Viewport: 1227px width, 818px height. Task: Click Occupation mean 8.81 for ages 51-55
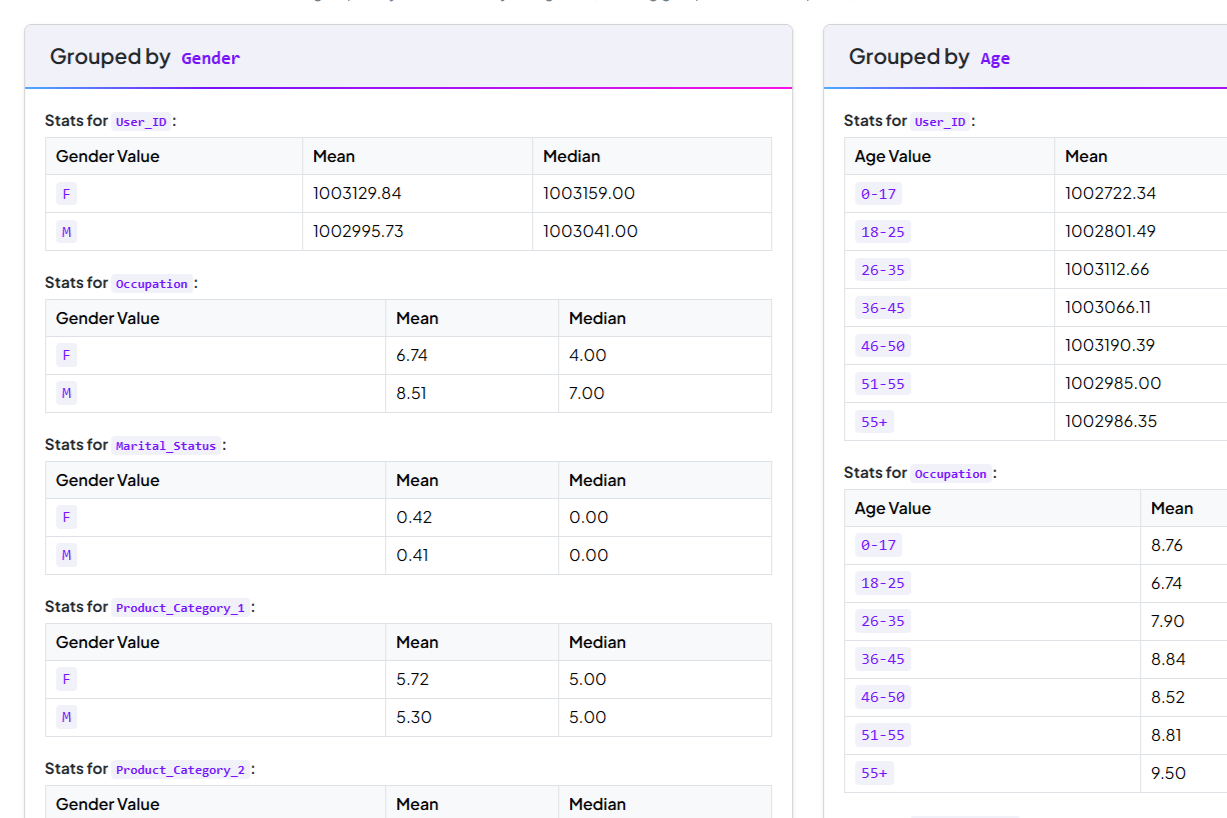(x=1166, y=735)
